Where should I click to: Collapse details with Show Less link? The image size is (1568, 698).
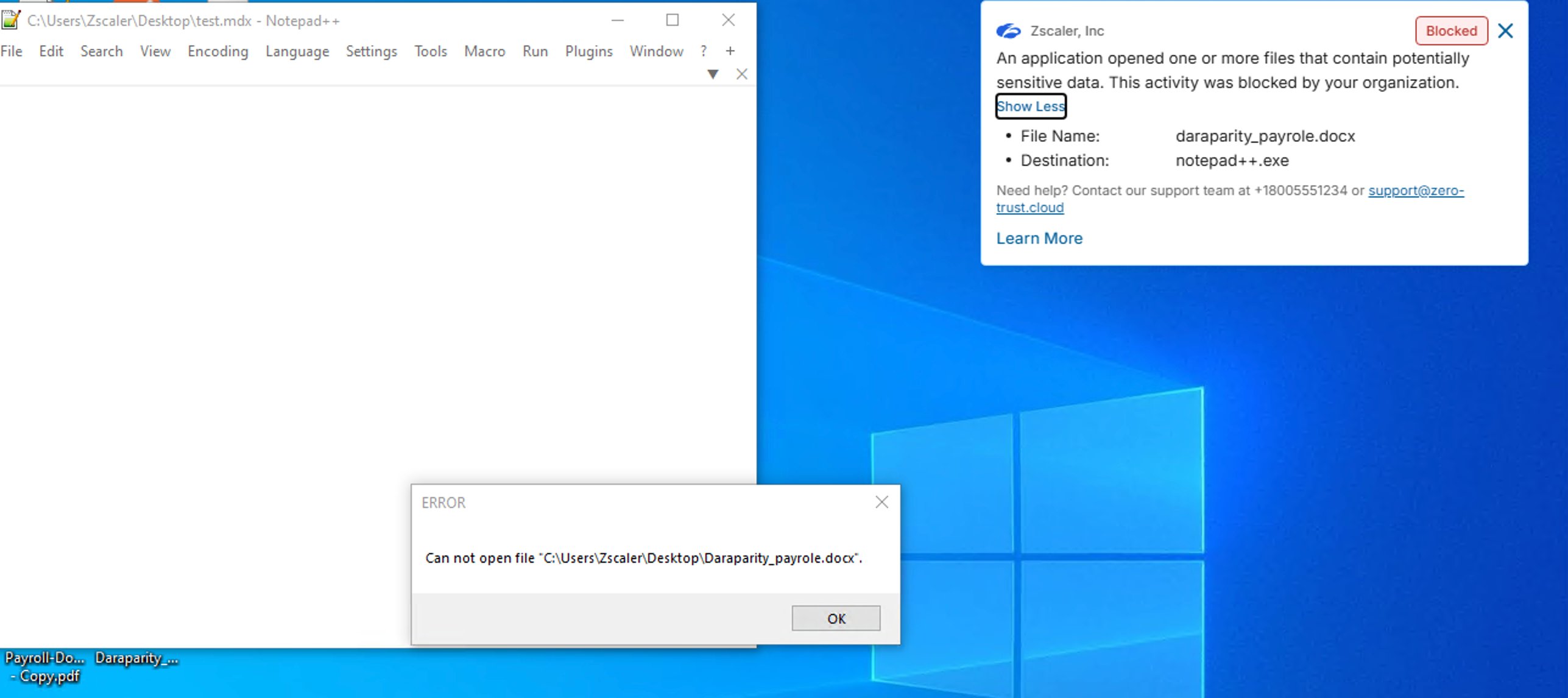[1031, 106]
